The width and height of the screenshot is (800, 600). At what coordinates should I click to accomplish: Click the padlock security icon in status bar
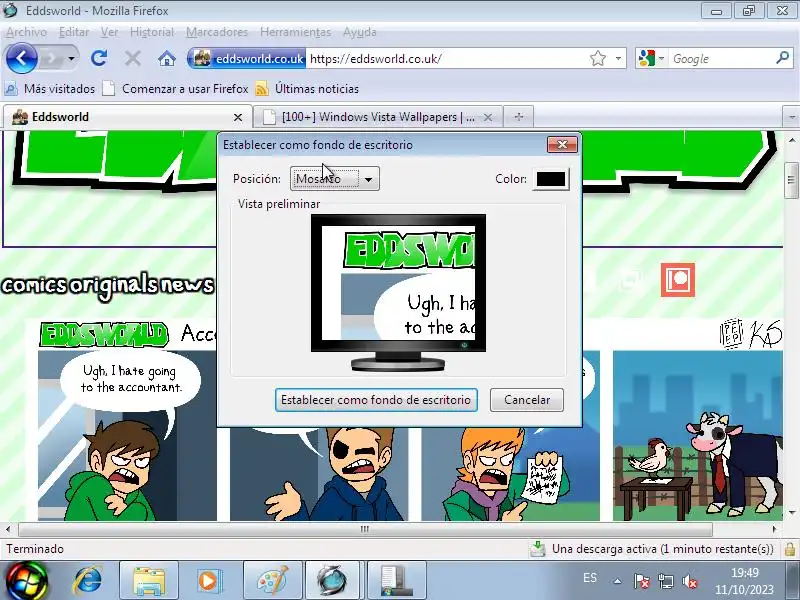(x=789, y=549)
